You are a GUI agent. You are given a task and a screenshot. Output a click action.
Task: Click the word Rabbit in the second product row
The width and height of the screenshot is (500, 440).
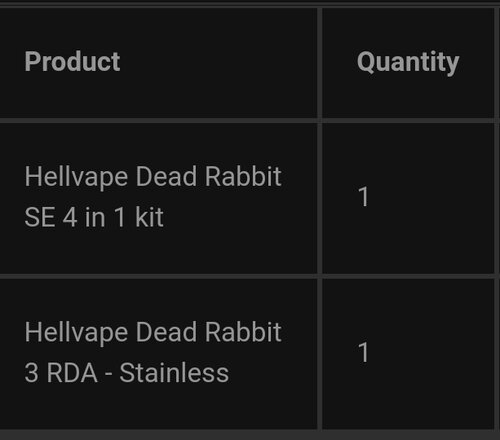click(x=243, y=332)
